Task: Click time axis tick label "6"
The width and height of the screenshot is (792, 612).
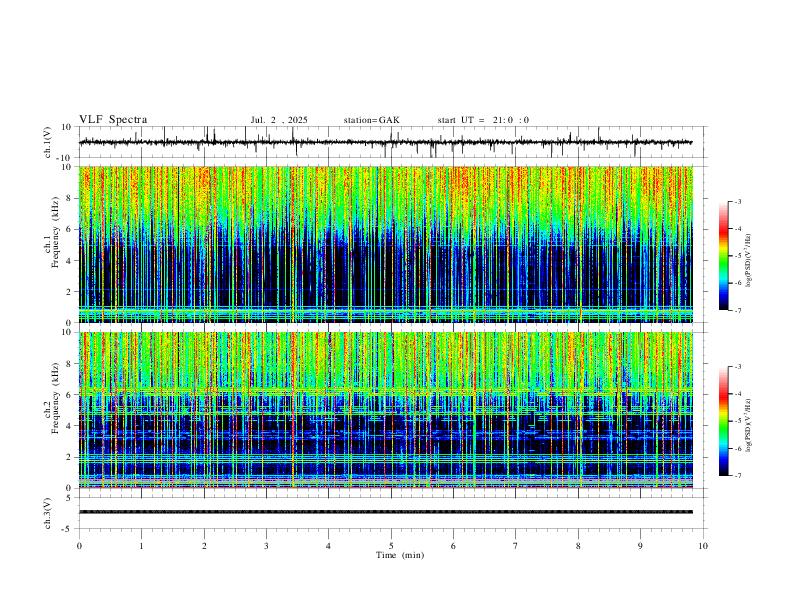Action: 454,546
